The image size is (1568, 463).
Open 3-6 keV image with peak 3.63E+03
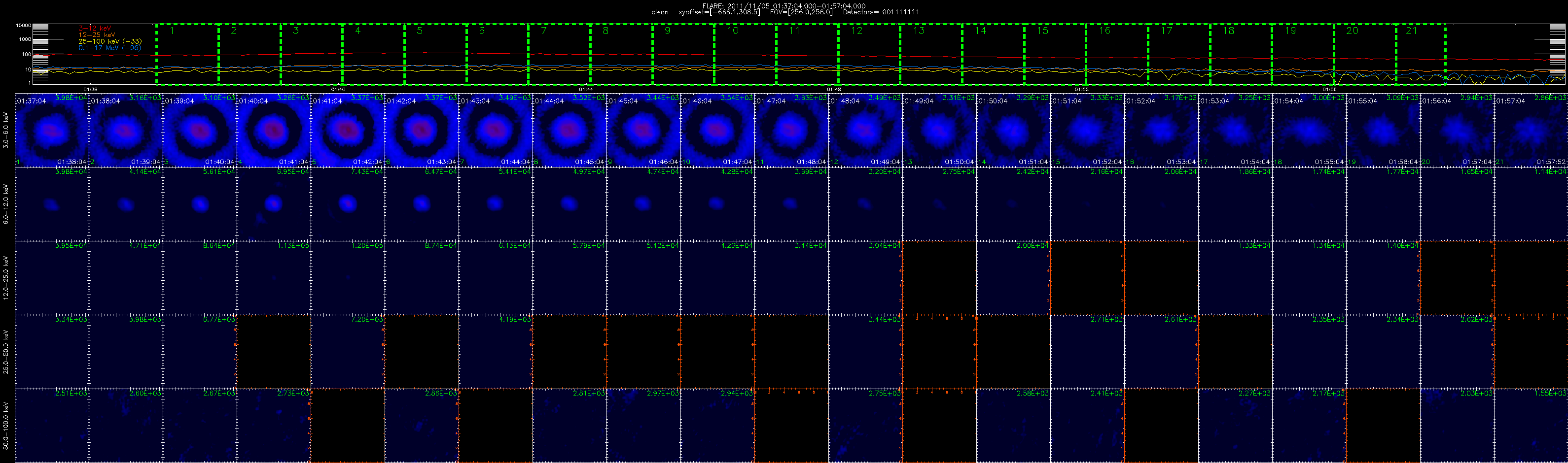click(x=791, y=130)
